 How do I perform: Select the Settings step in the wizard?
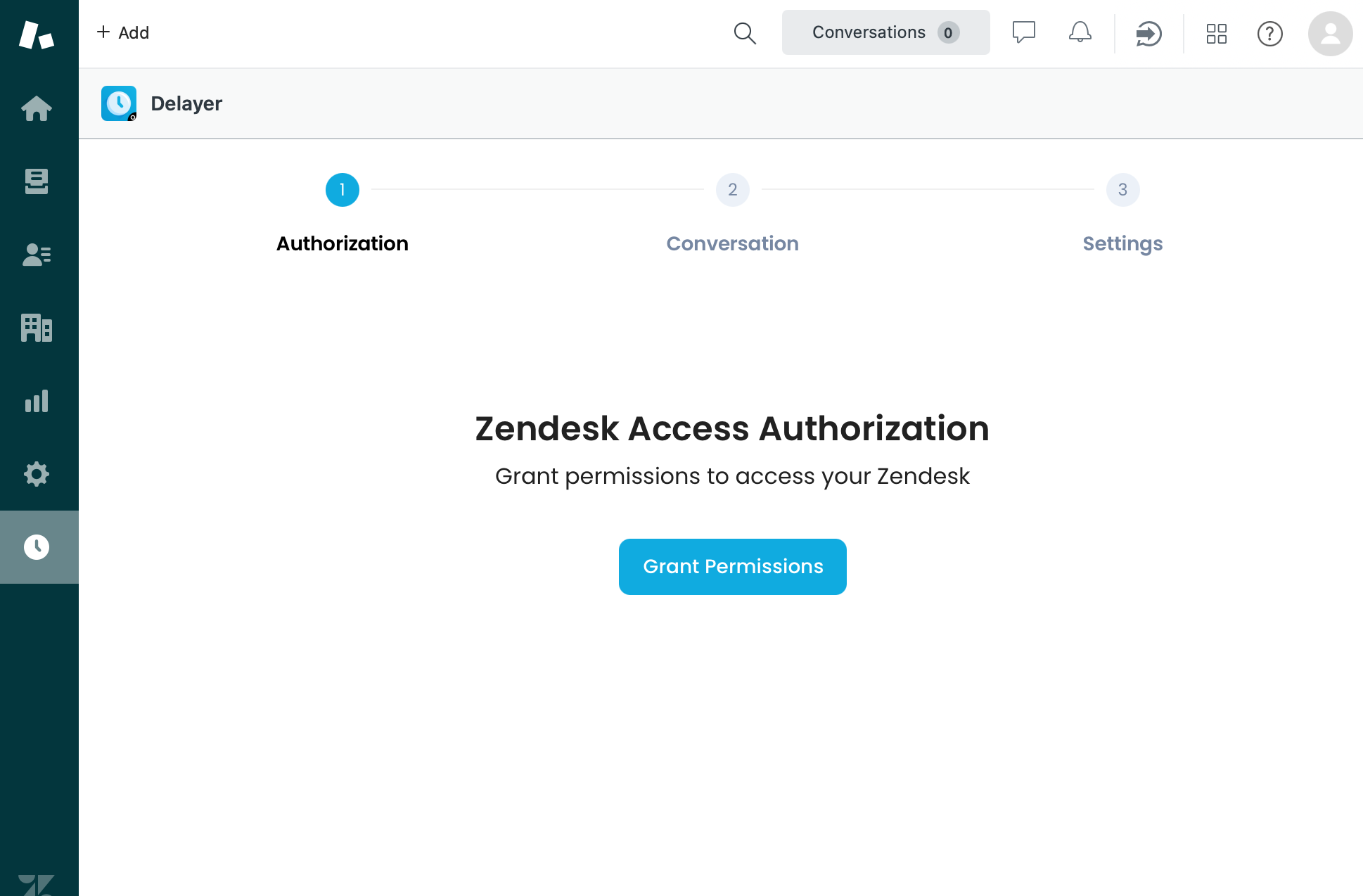1122,243
